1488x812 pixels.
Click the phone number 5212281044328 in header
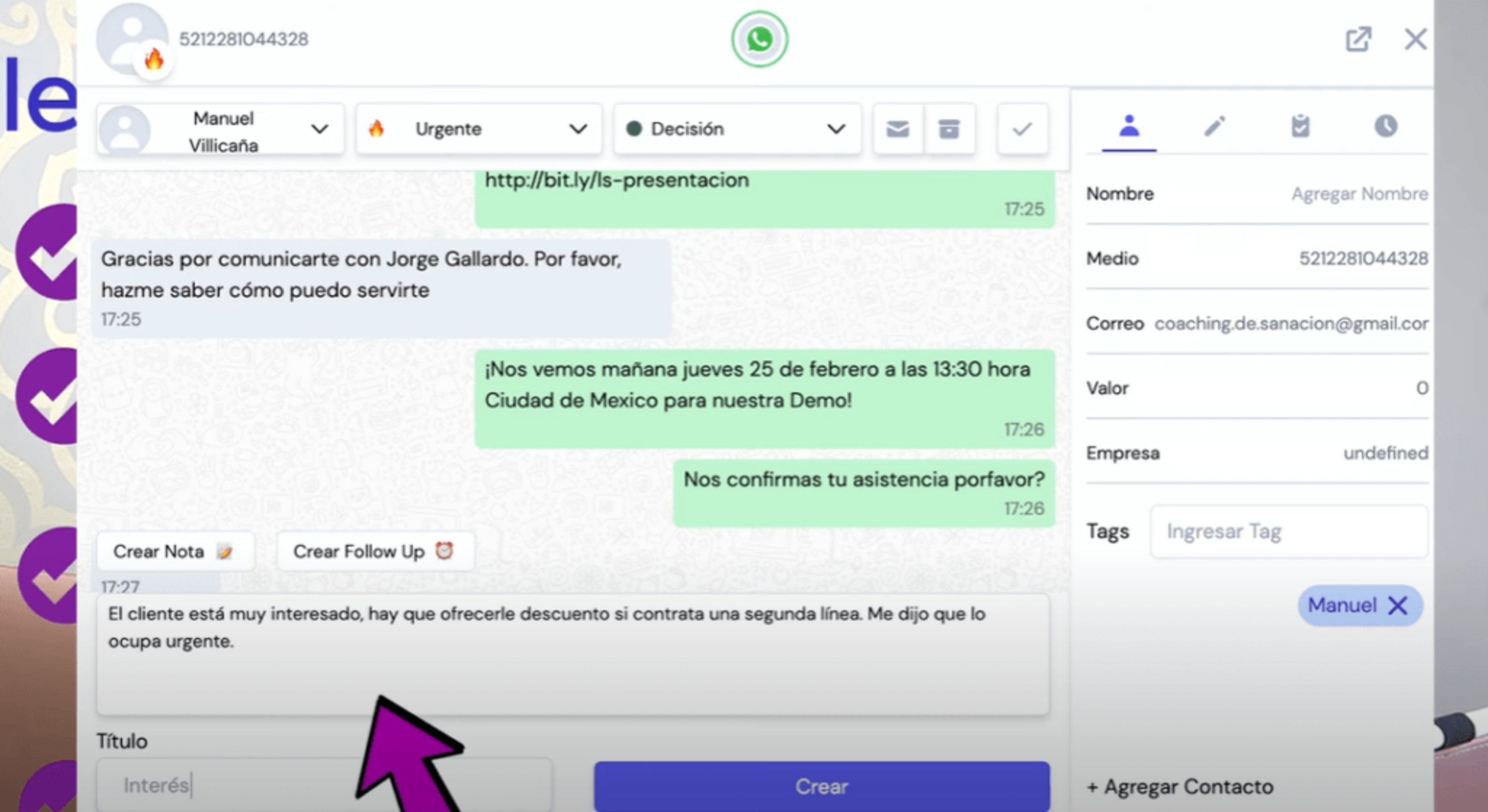244,39
